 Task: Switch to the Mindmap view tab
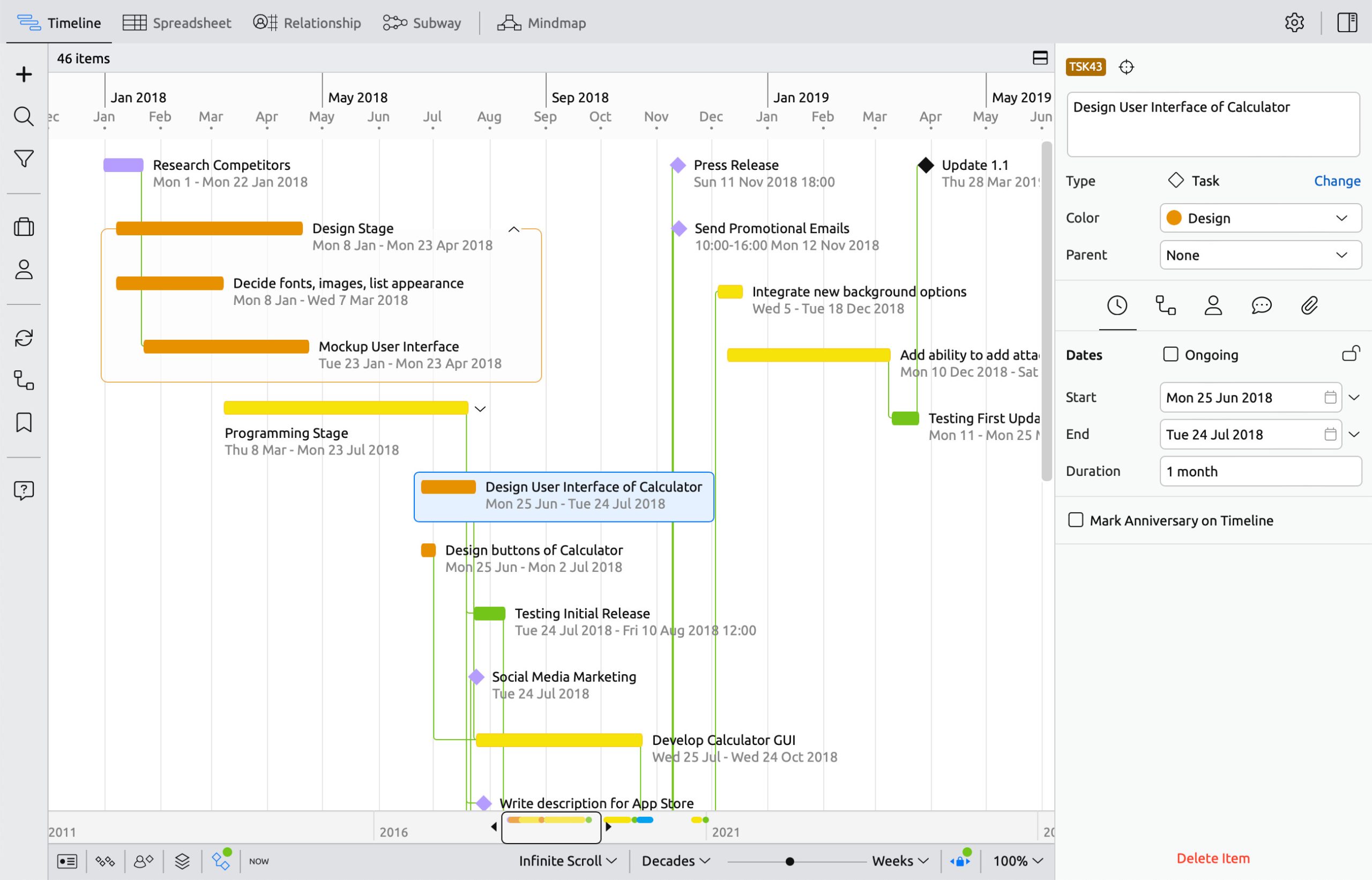[541, 23]
